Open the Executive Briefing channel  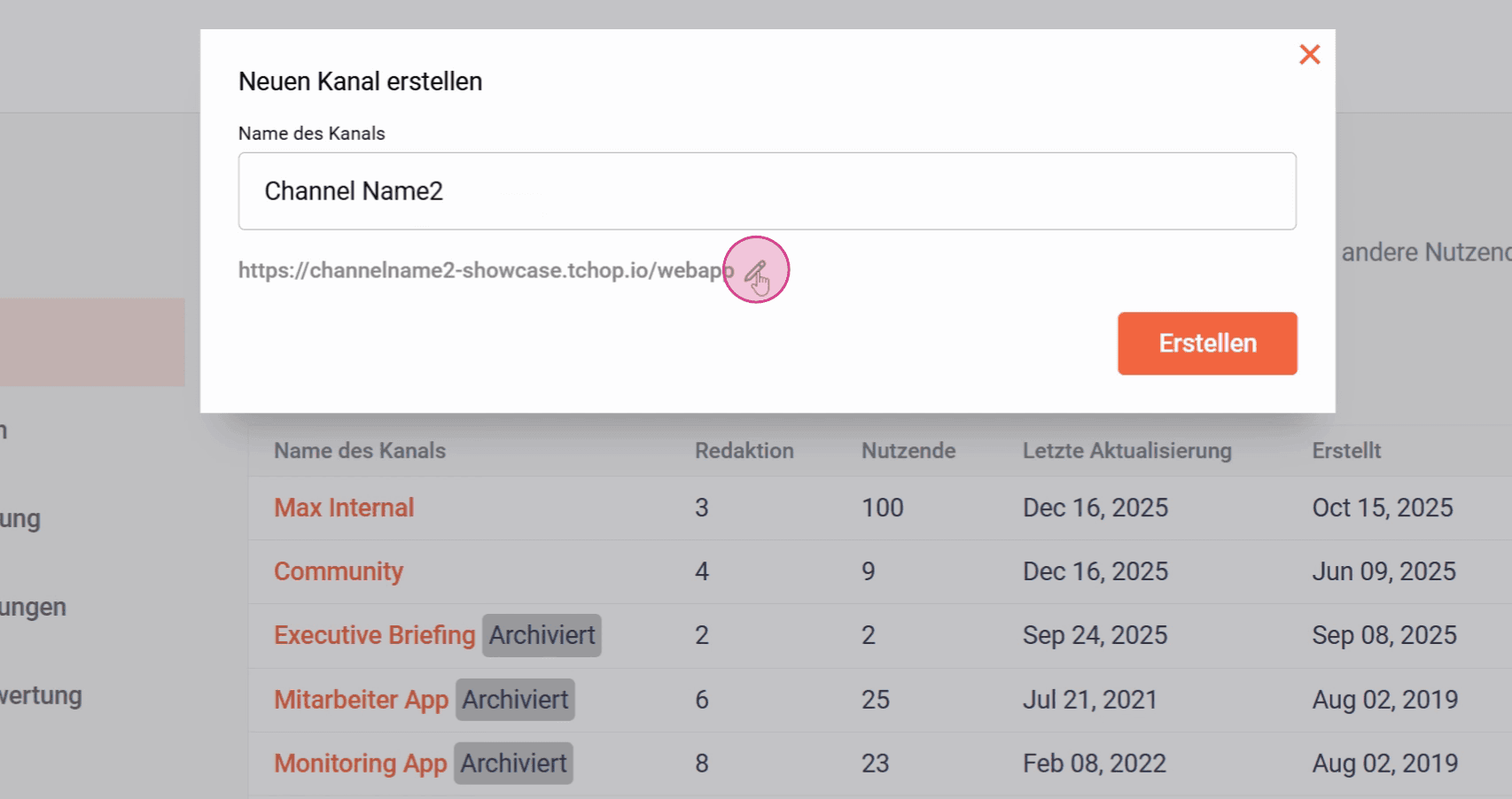[375, 635]
